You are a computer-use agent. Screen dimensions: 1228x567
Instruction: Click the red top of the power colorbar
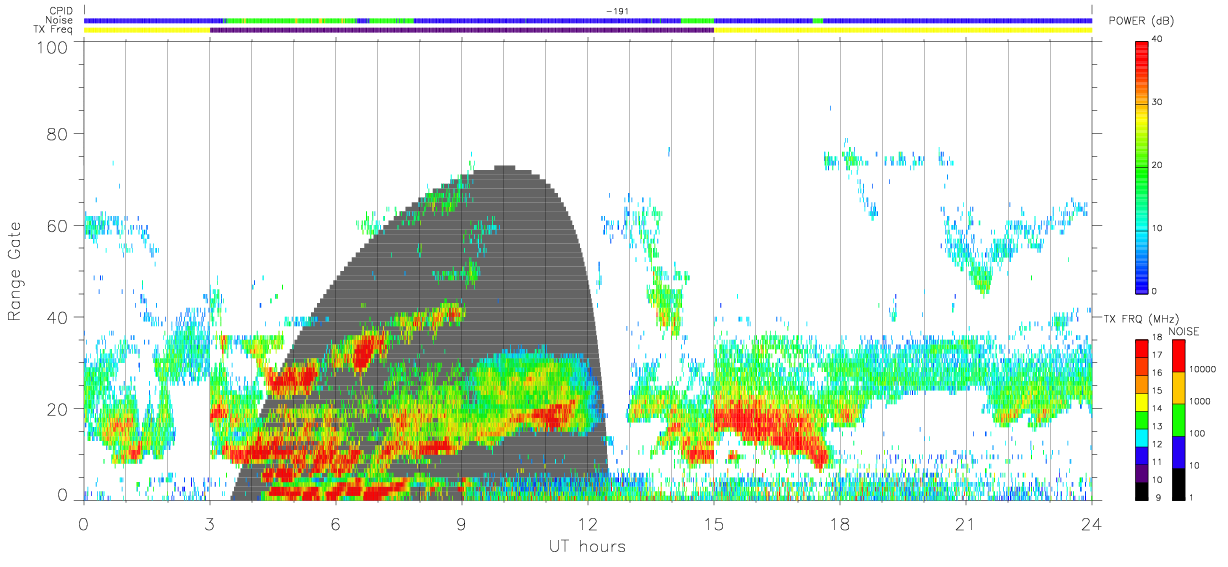(x=1142, y=48)
